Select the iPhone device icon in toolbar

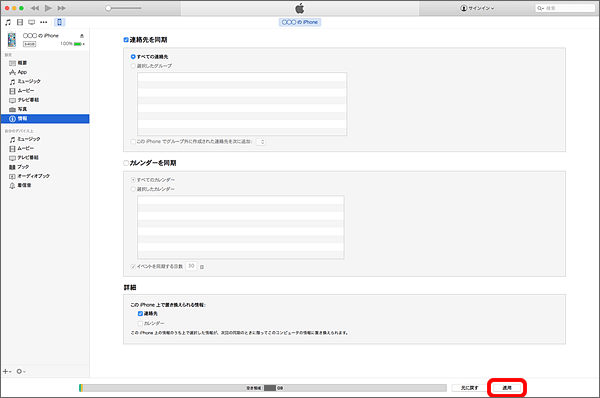coord(59,22)
